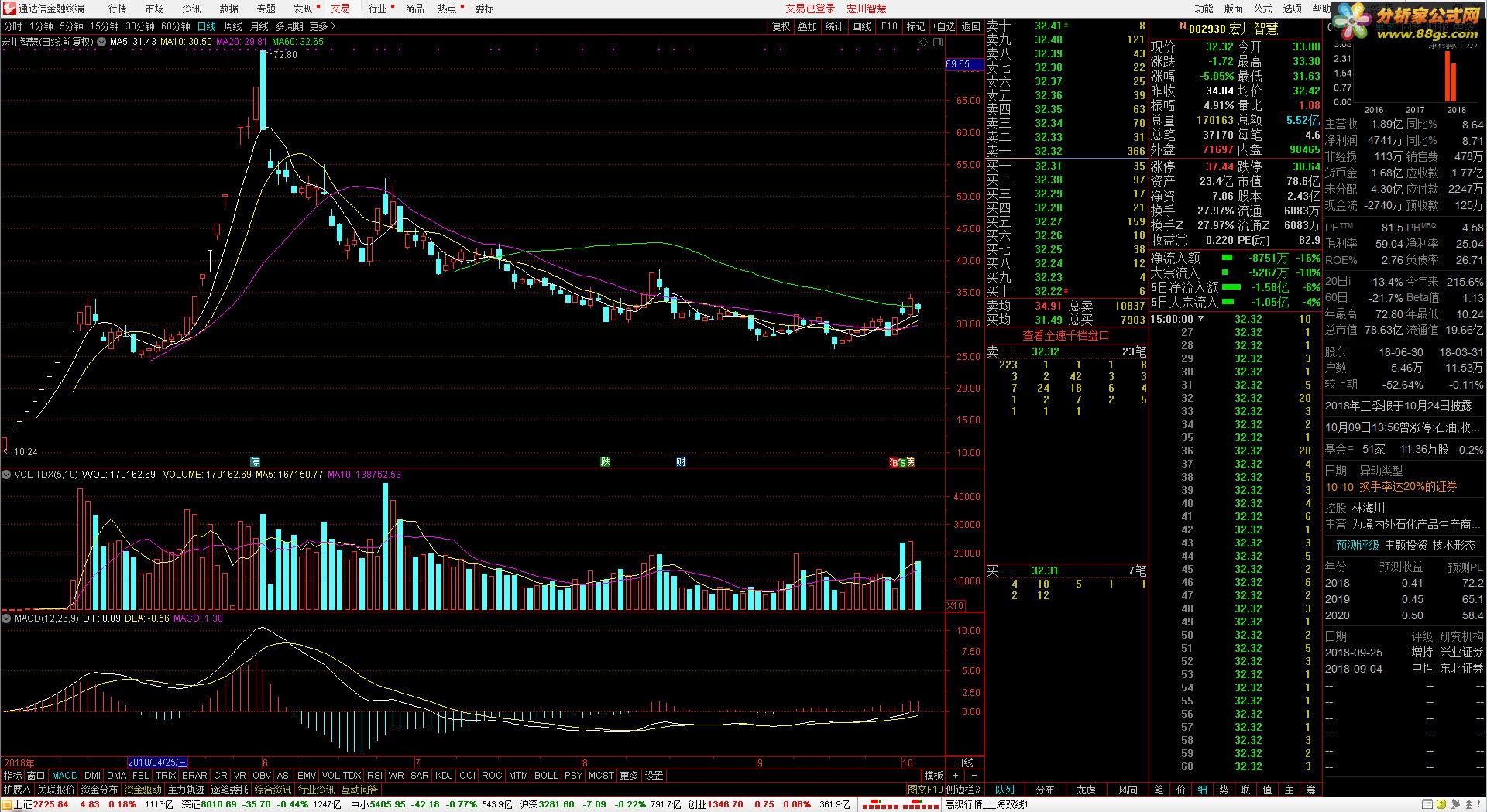The height and width of the screenshot is (812, 1487).
Task: Click the 72.80 high price label
Action: coord(285,55)
